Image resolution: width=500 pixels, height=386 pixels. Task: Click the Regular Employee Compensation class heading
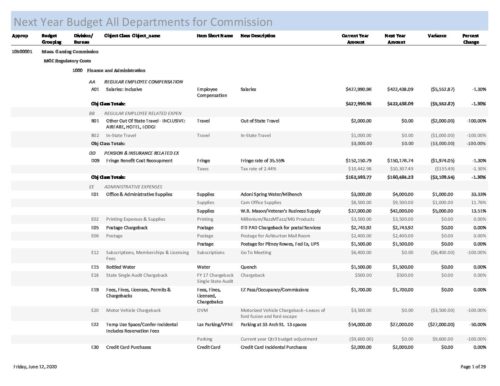pos(143,82)
